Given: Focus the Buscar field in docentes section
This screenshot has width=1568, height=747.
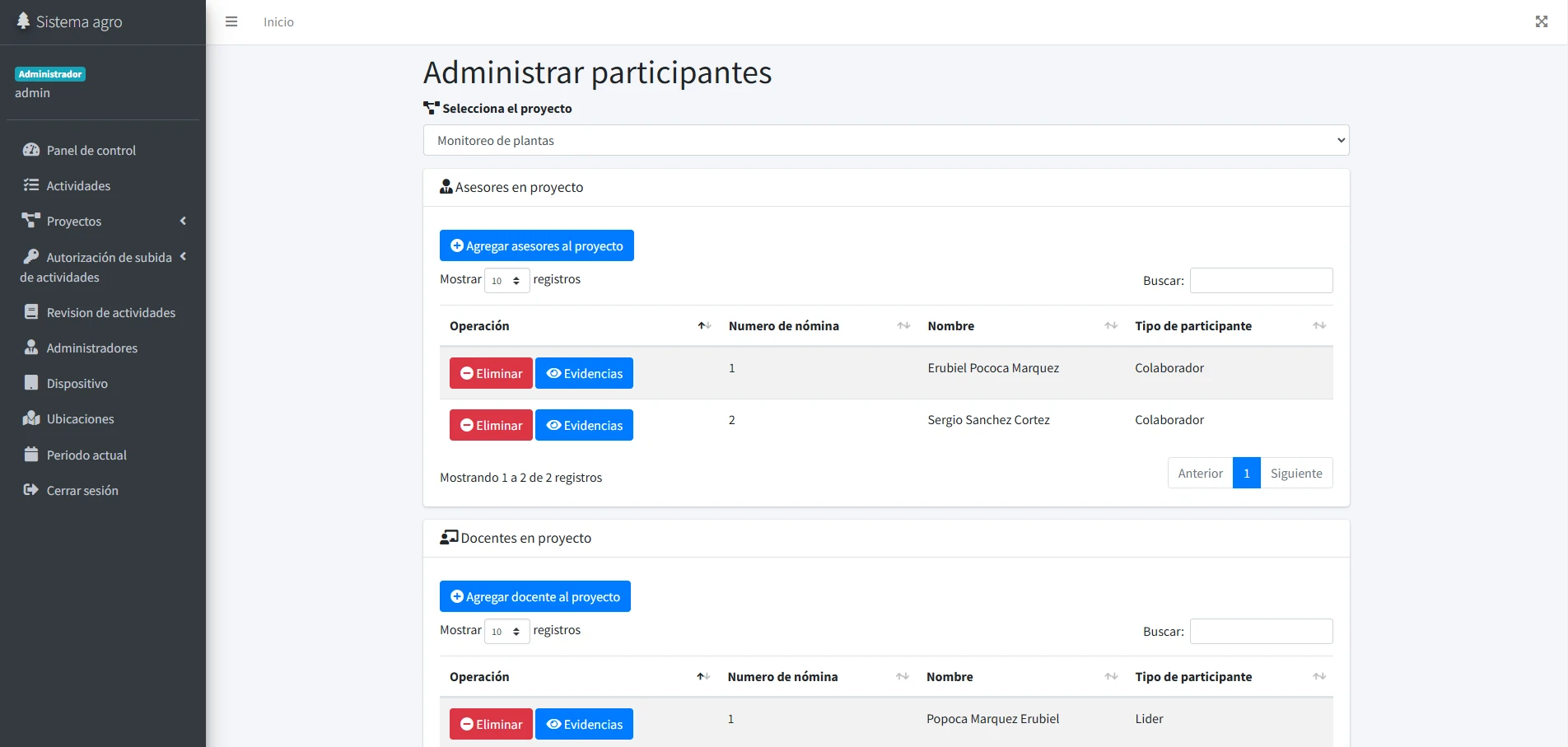Looking at the screenshot, I should (x=1261, y=631).
